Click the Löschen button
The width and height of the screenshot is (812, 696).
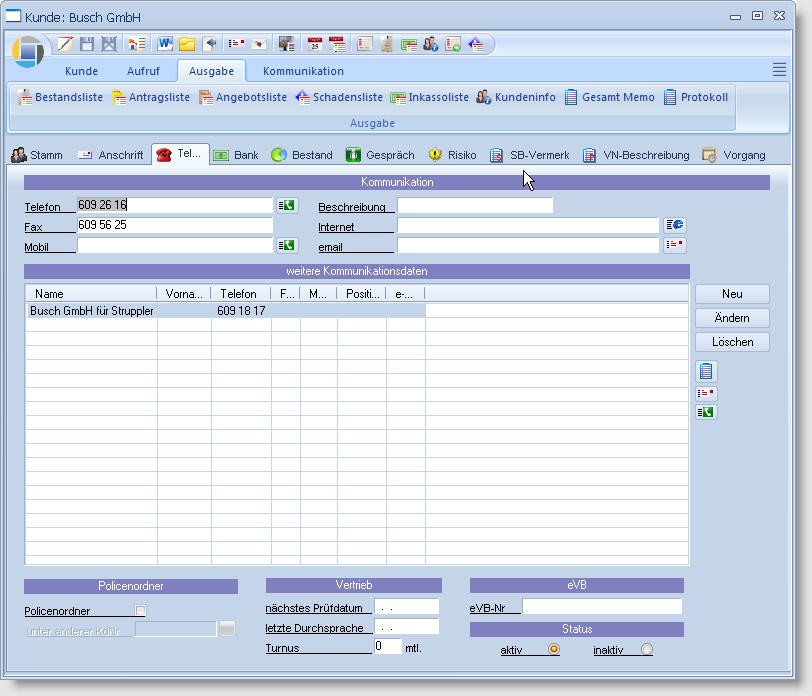pyautogui.click(x=732, y=342)
